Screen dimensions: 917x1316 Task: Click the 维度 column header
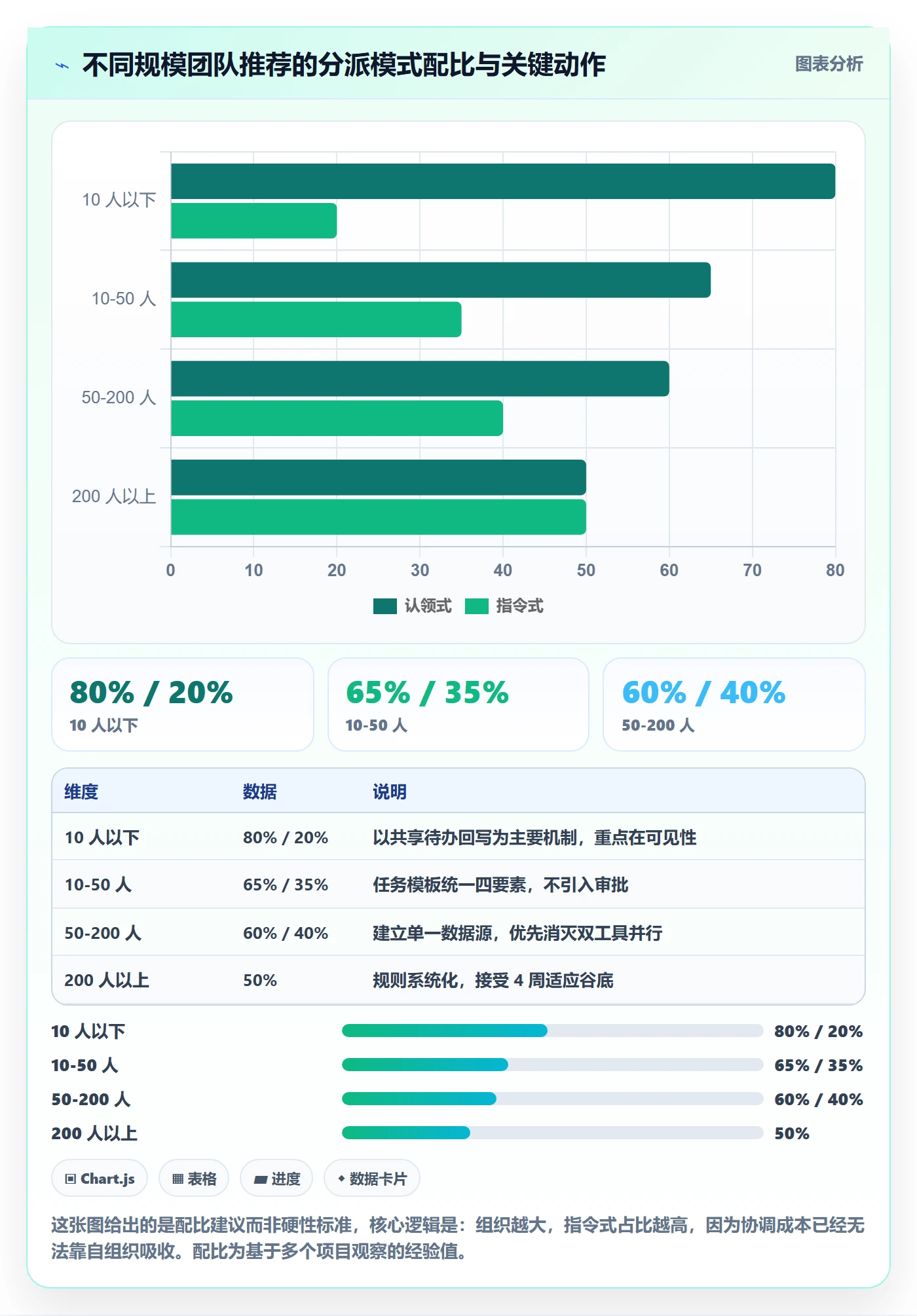(x=81, y=792)
